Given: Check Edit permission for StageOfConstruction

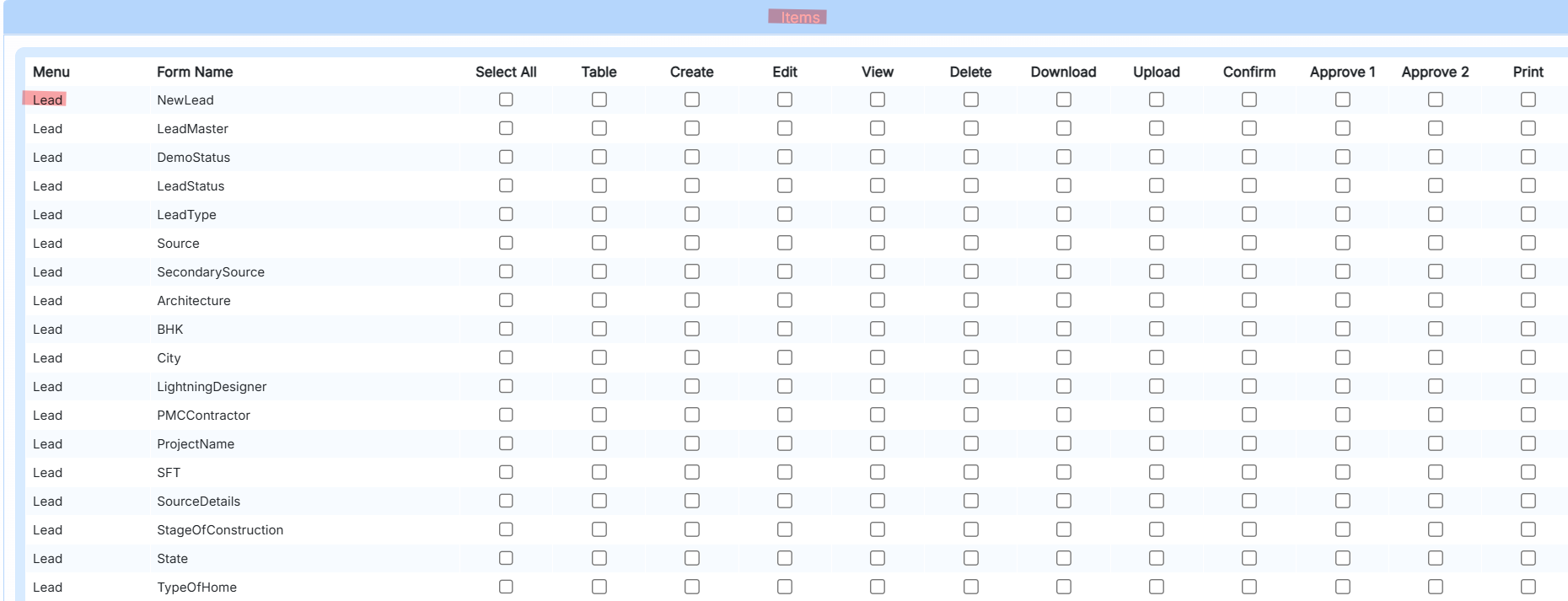Looking at the screenshot, I should [x=784, y=529].
